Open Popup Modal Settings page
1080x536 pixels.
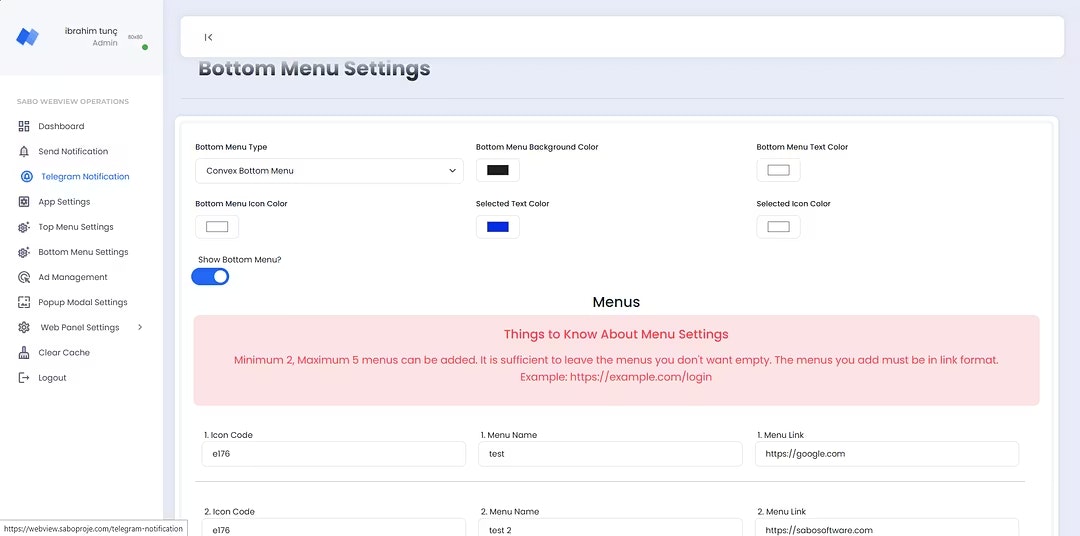(x=83, y=302)
